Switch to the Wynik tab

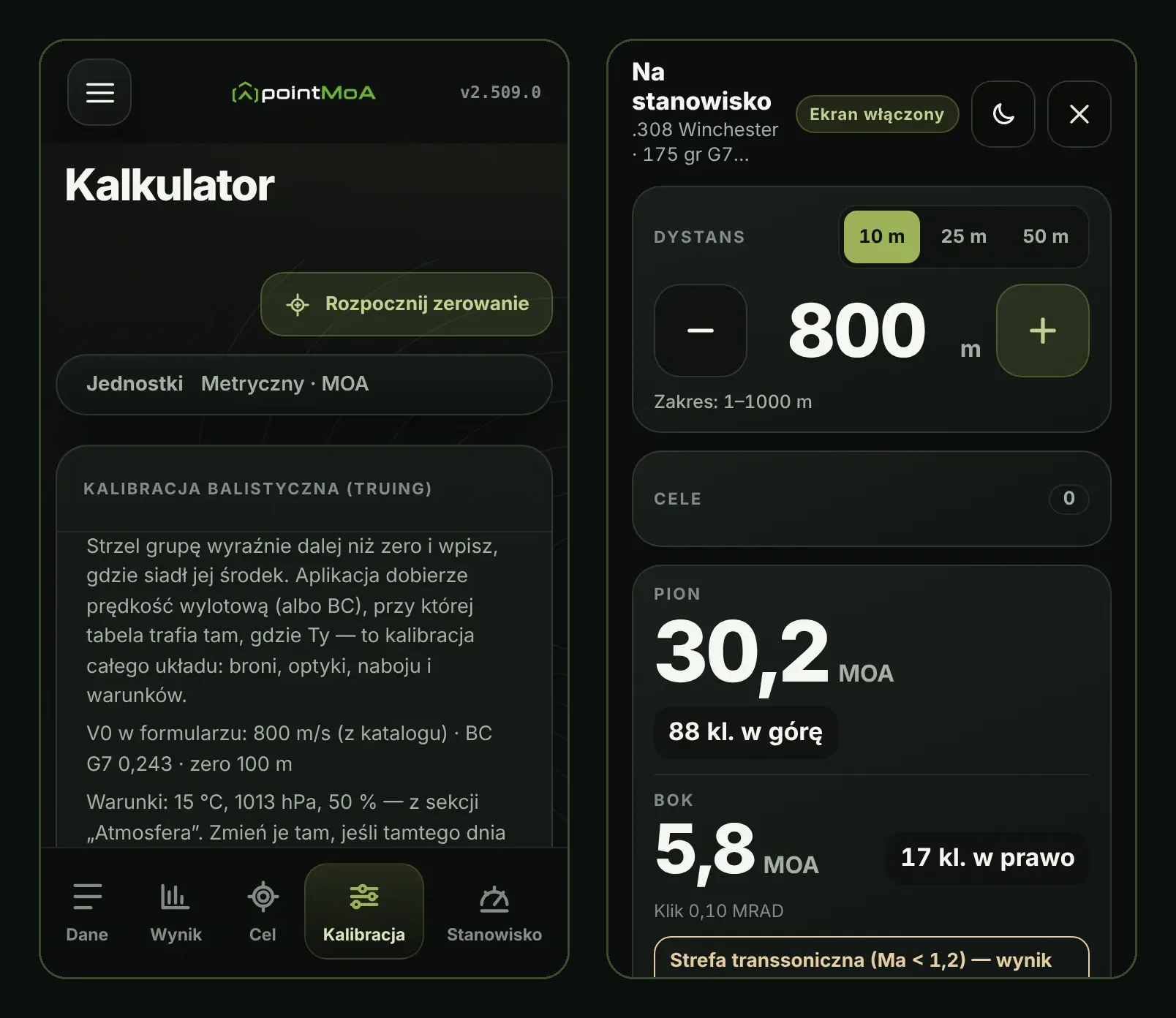click(176, 912)
